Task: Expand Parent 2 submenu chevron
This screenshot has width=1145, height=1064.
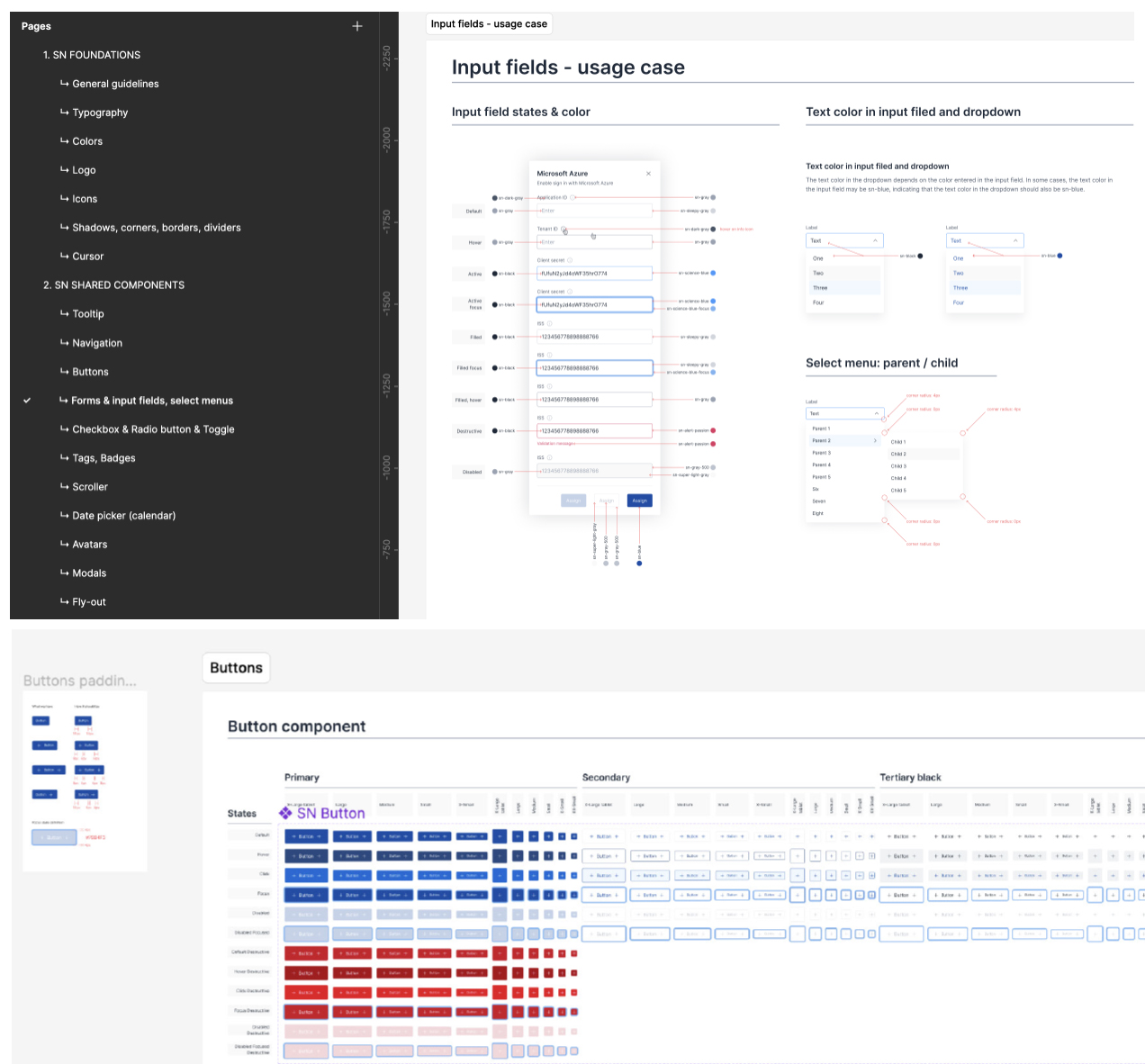Action: coord(875,441)
